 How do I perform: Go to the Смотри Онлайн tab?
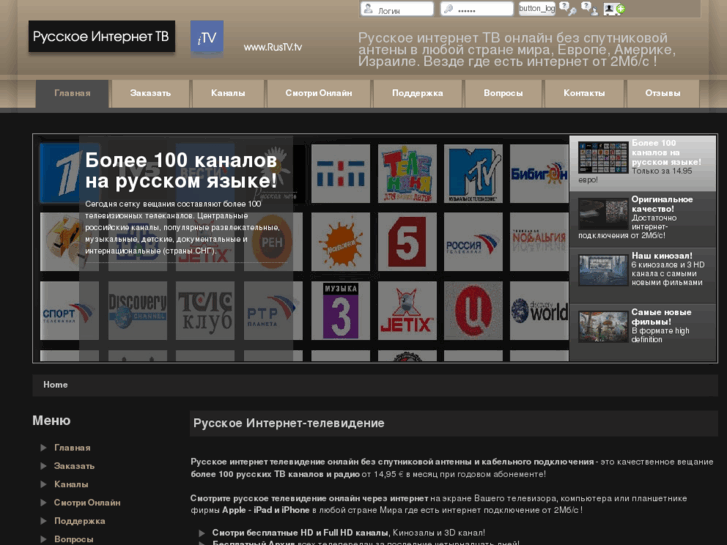[x=319, y=93]
